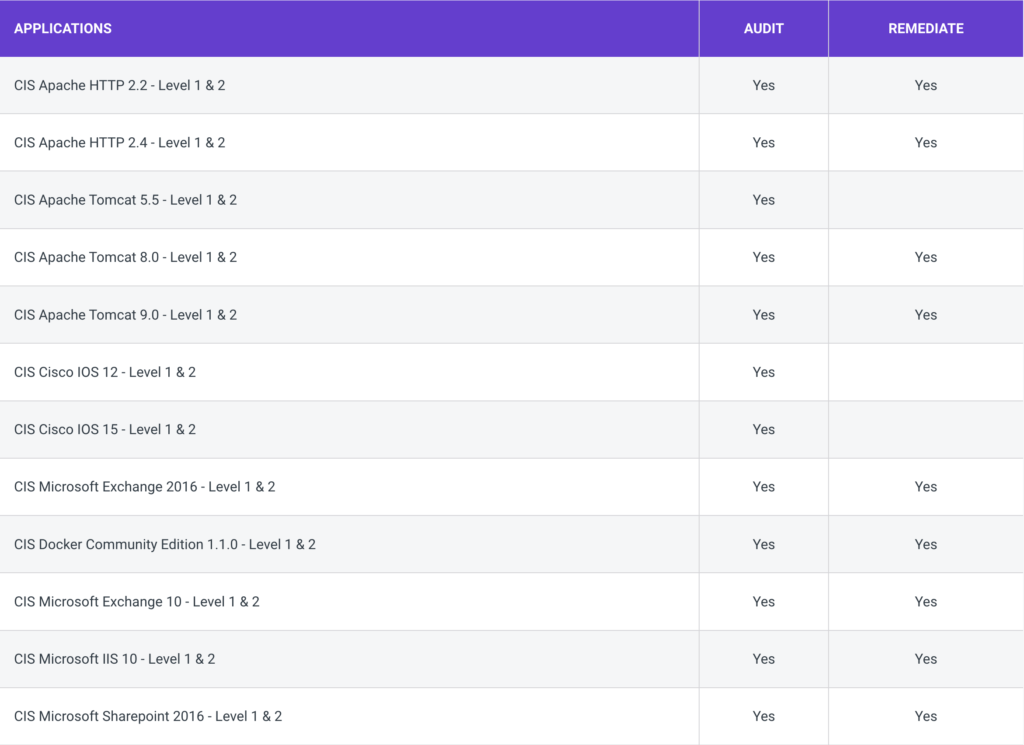Image resolution: width=1024 pixels, height=745 pixels.
Task: Select the CIS Apache HTTP 2.4 row label
Action: point(120,143)
